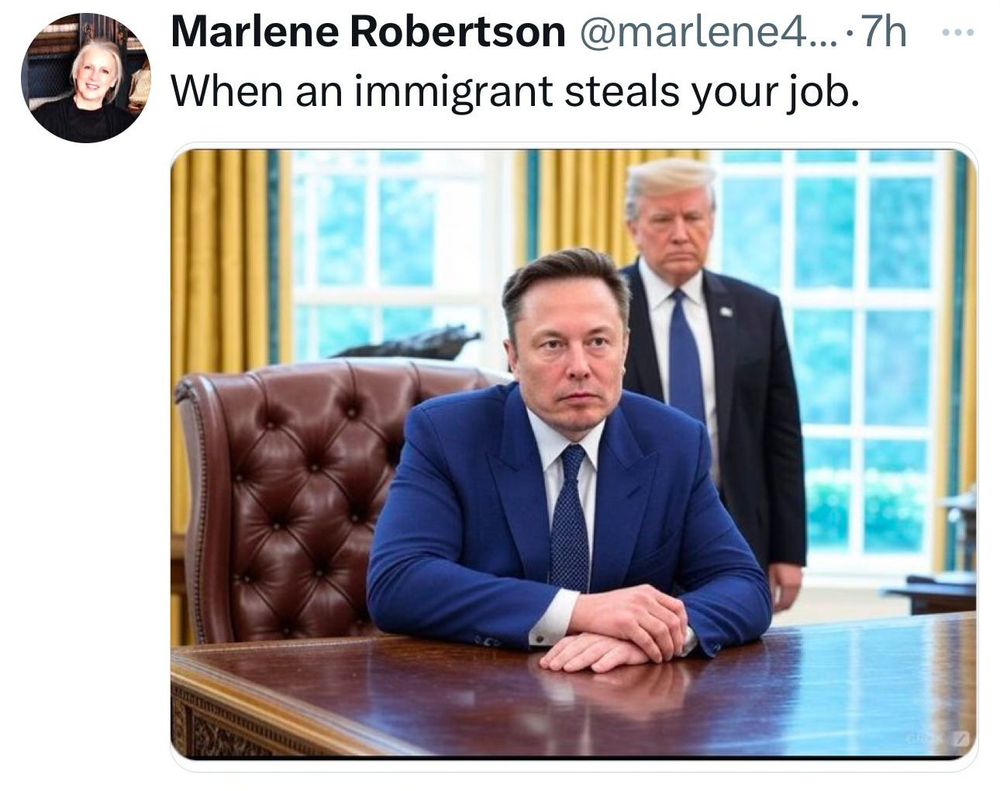This screenshot has height=791, width=1000.
Task: Select the Marlene Robertson display name
Action: coord(368,31)
